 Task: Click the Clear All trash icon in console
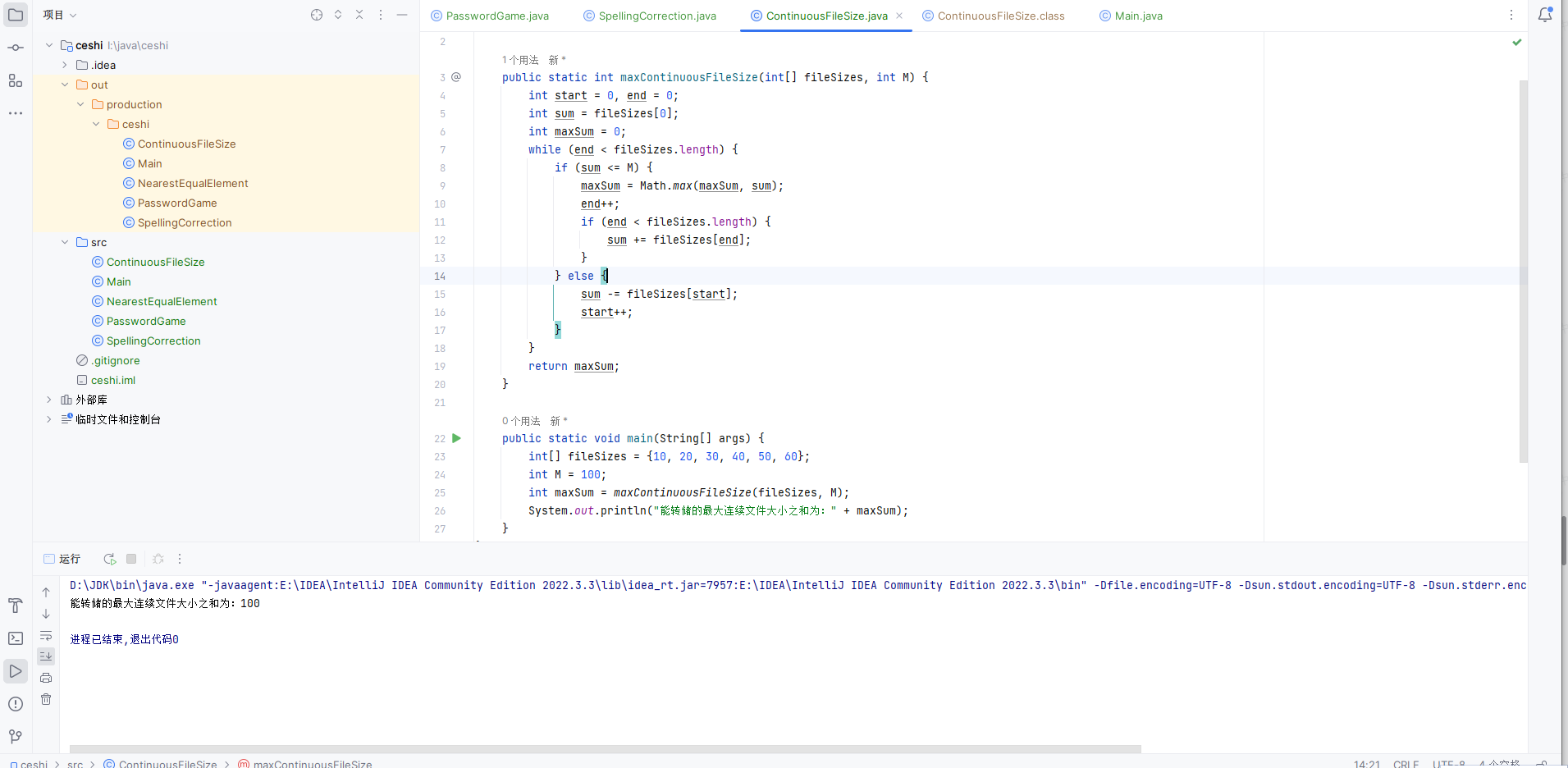coord(46,699)
